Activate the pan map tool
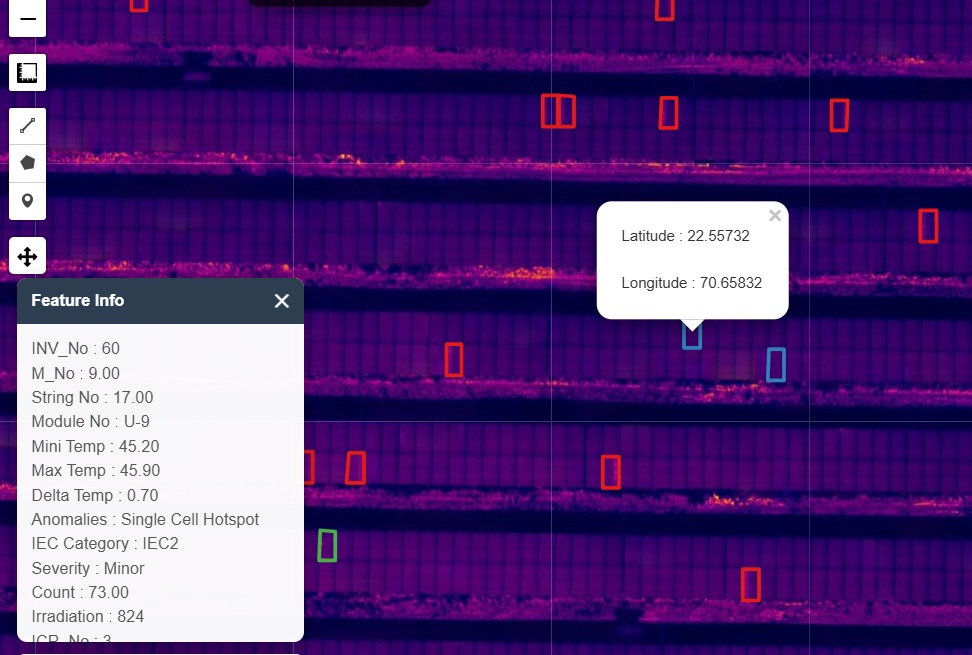 tap(27, 255)
